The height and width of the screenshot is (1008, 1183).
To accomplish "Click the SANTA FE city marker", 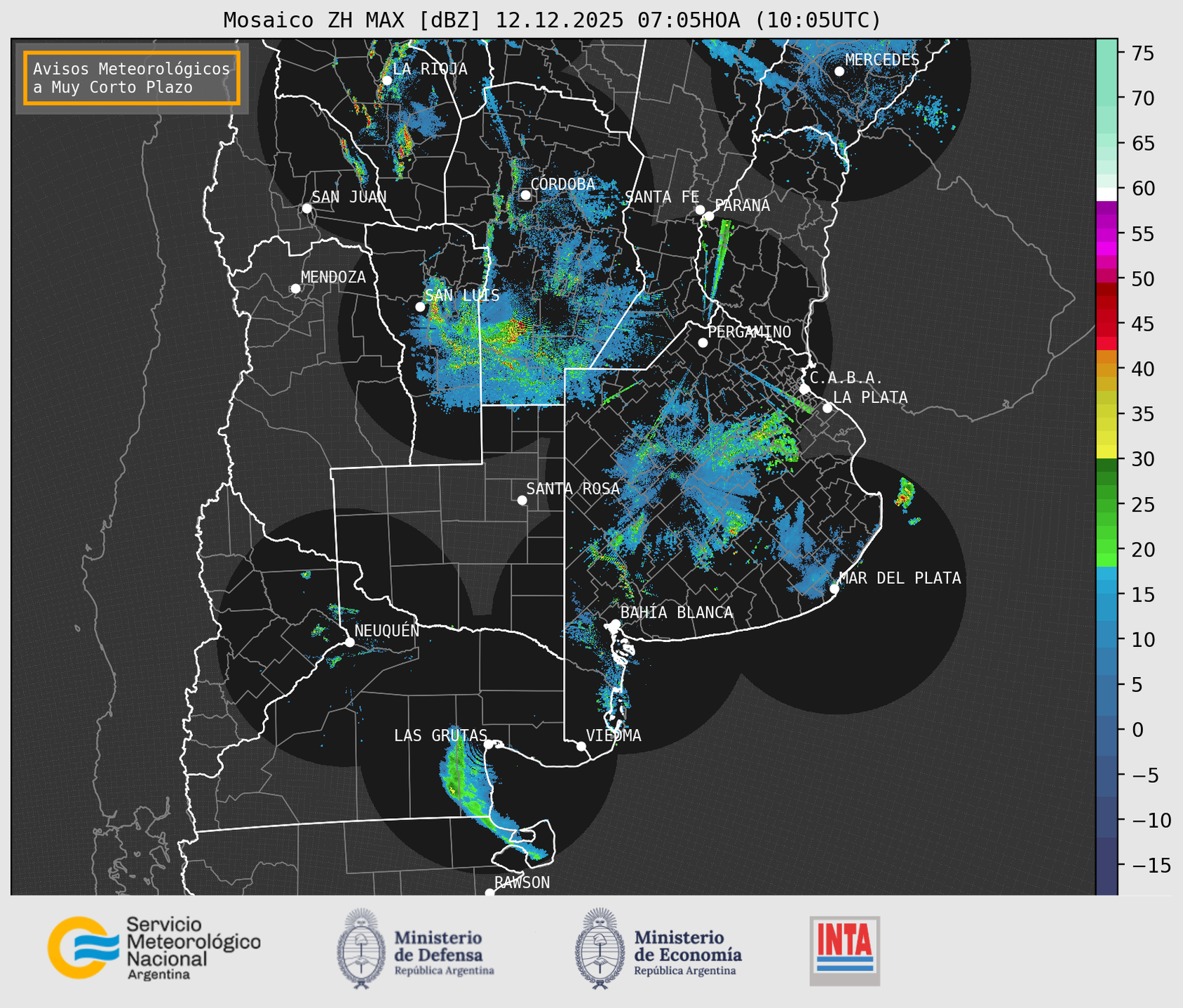I will tap(700, 210).
